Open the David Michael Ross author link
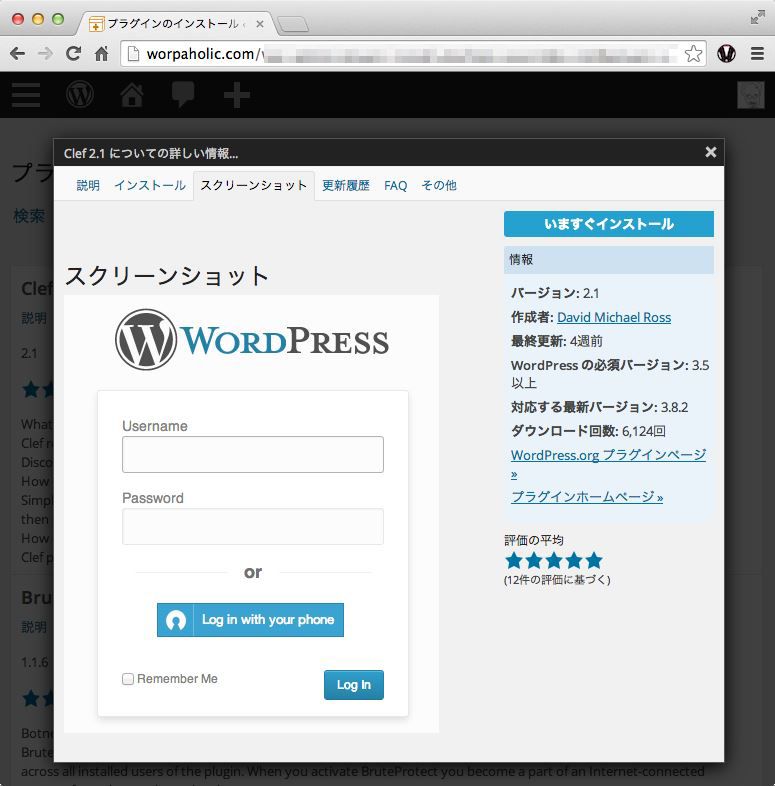Viewport: 775px width, 786px height. [x=614, y=317]
